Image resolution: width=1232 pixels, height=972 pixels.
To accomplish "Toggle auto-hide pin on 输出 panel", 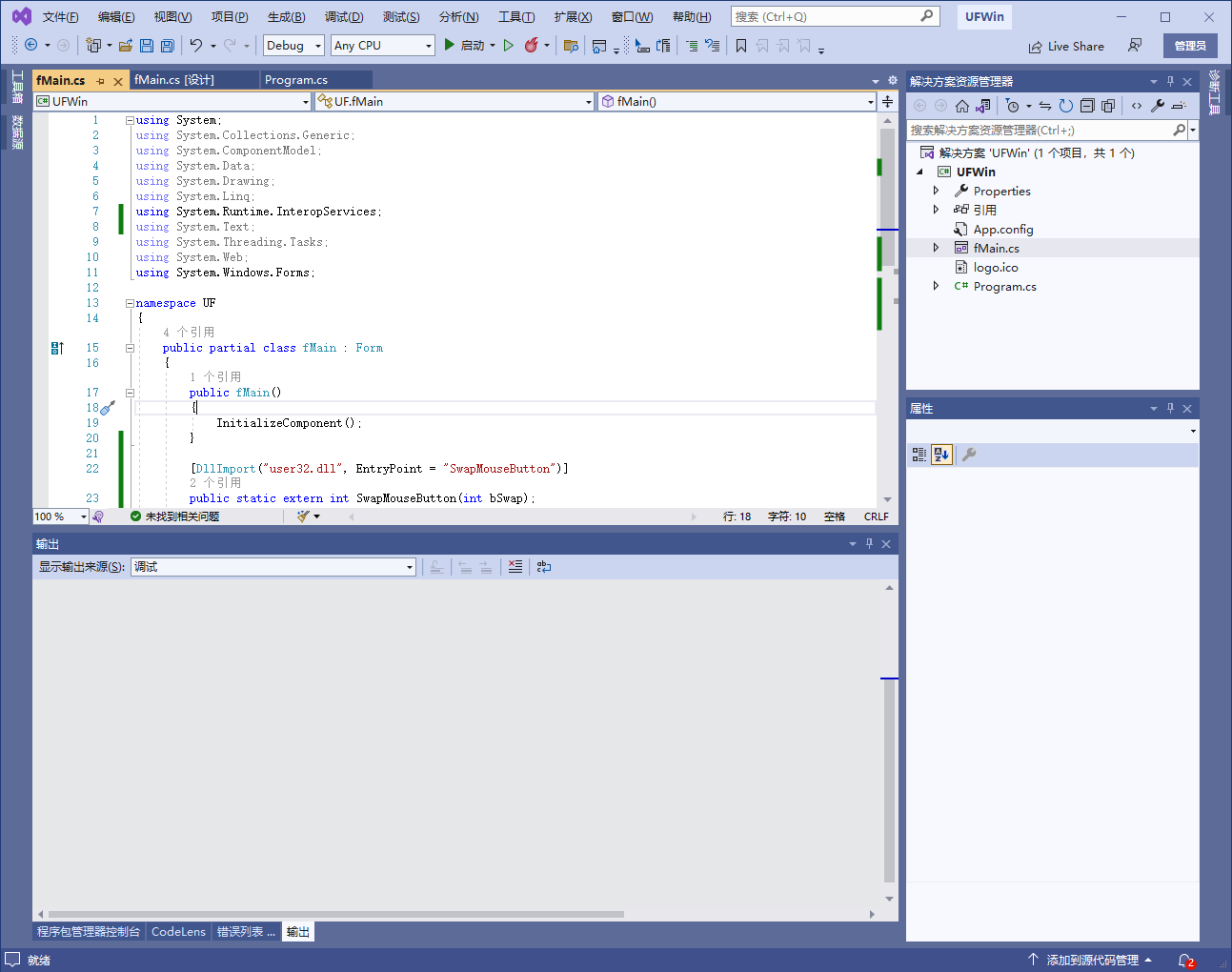I will tap(869, 543).
